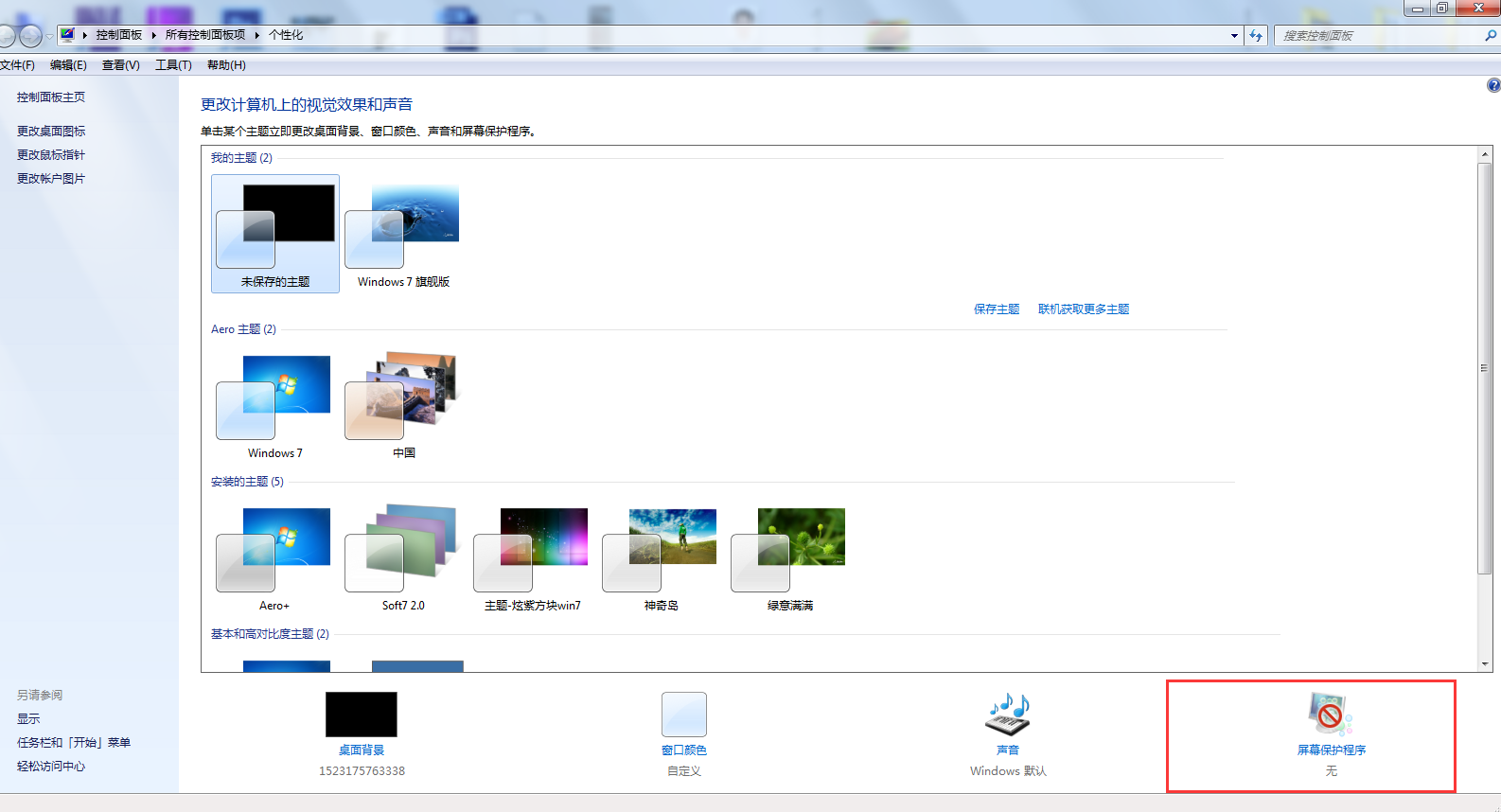Viewport: 1501px width, 812px height.
Task: Click the theme list vertical scrollbar thumb
Action: tap(1484, 368)
